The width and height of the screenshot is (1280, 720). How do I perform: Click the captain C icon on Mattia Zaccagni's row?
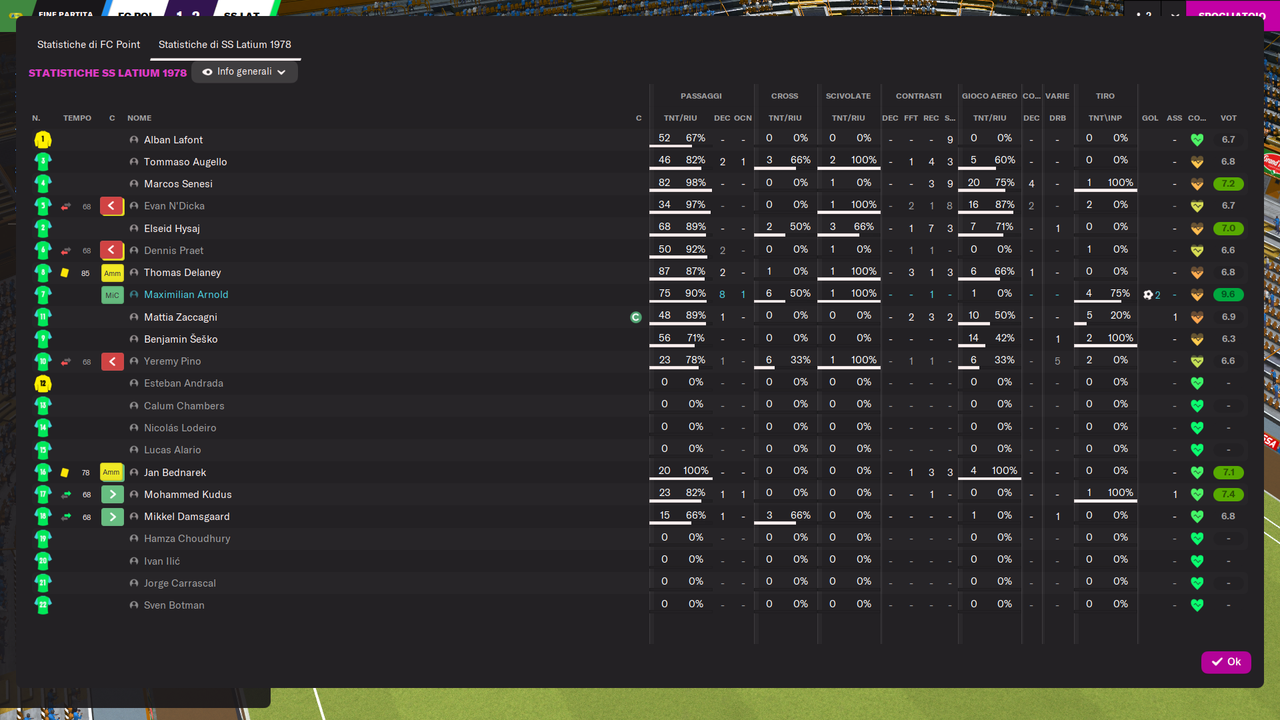point(635,317)
